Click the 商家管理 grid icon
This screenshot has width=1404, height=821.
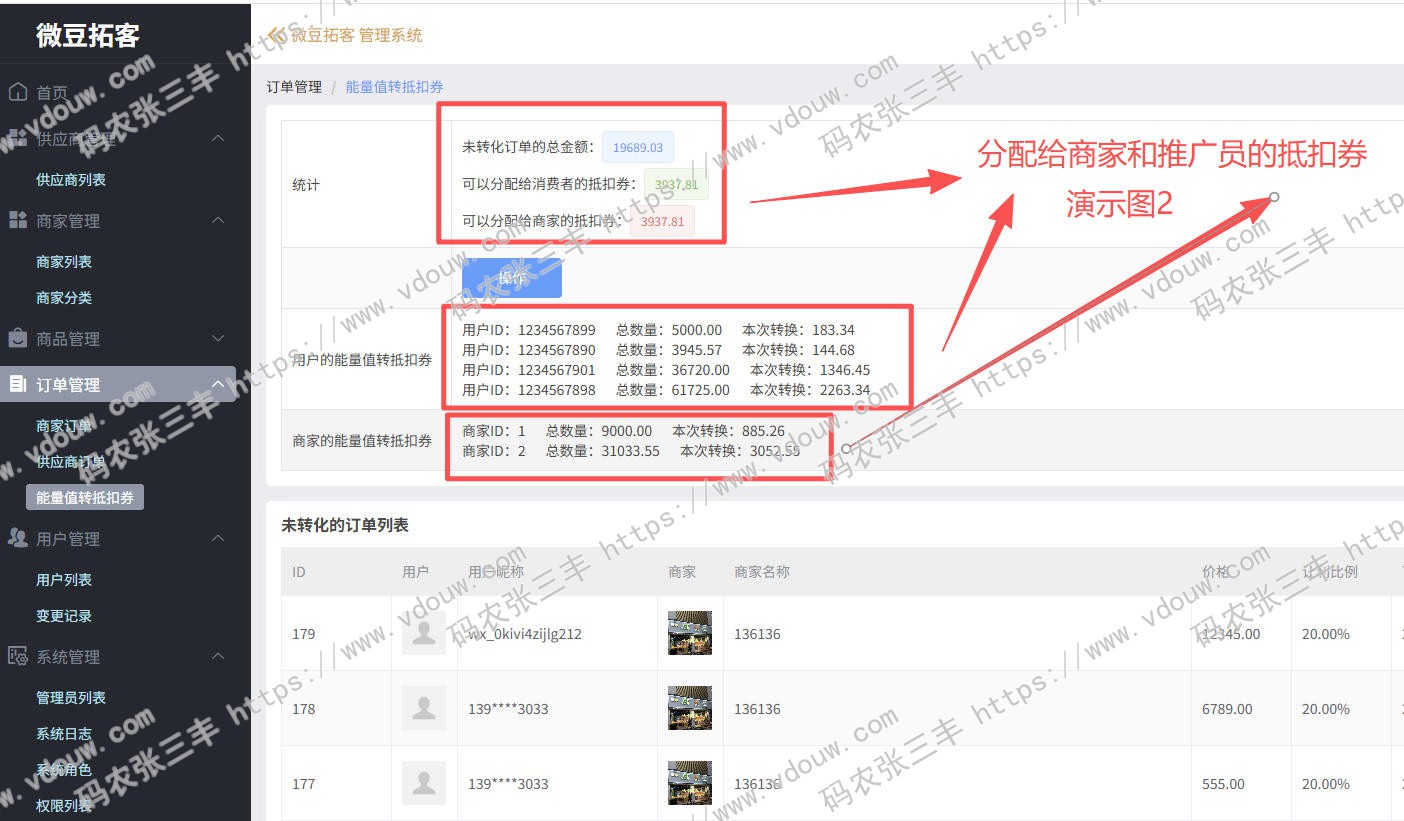17,220
